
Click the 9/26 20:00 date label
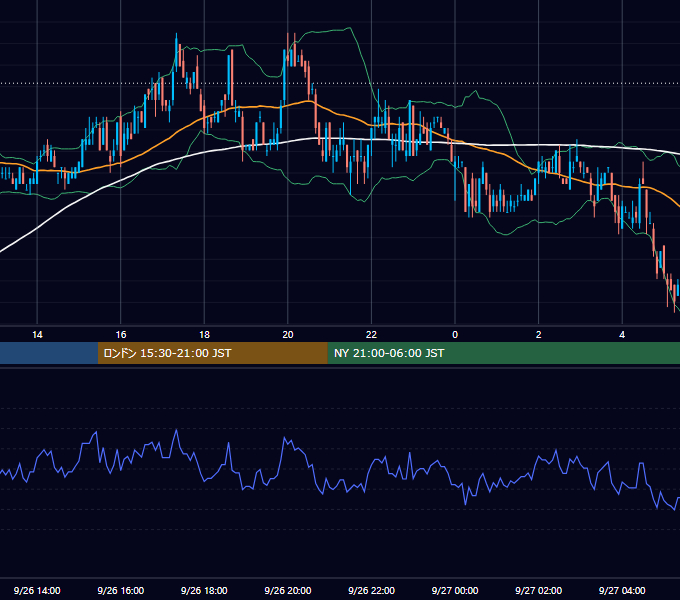pyautogui.click(x=288, y=590)
